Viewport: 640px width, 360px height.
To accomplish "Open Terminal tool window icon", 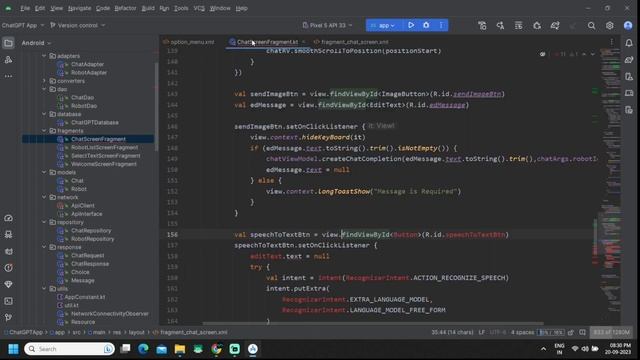I will pos(8,301).
